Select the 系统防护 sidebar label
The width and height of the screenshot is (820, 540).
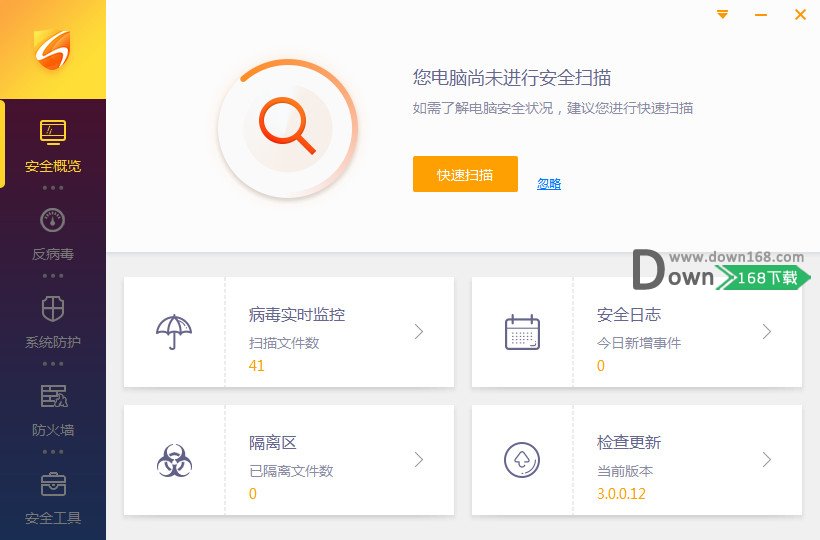[53, 342]
